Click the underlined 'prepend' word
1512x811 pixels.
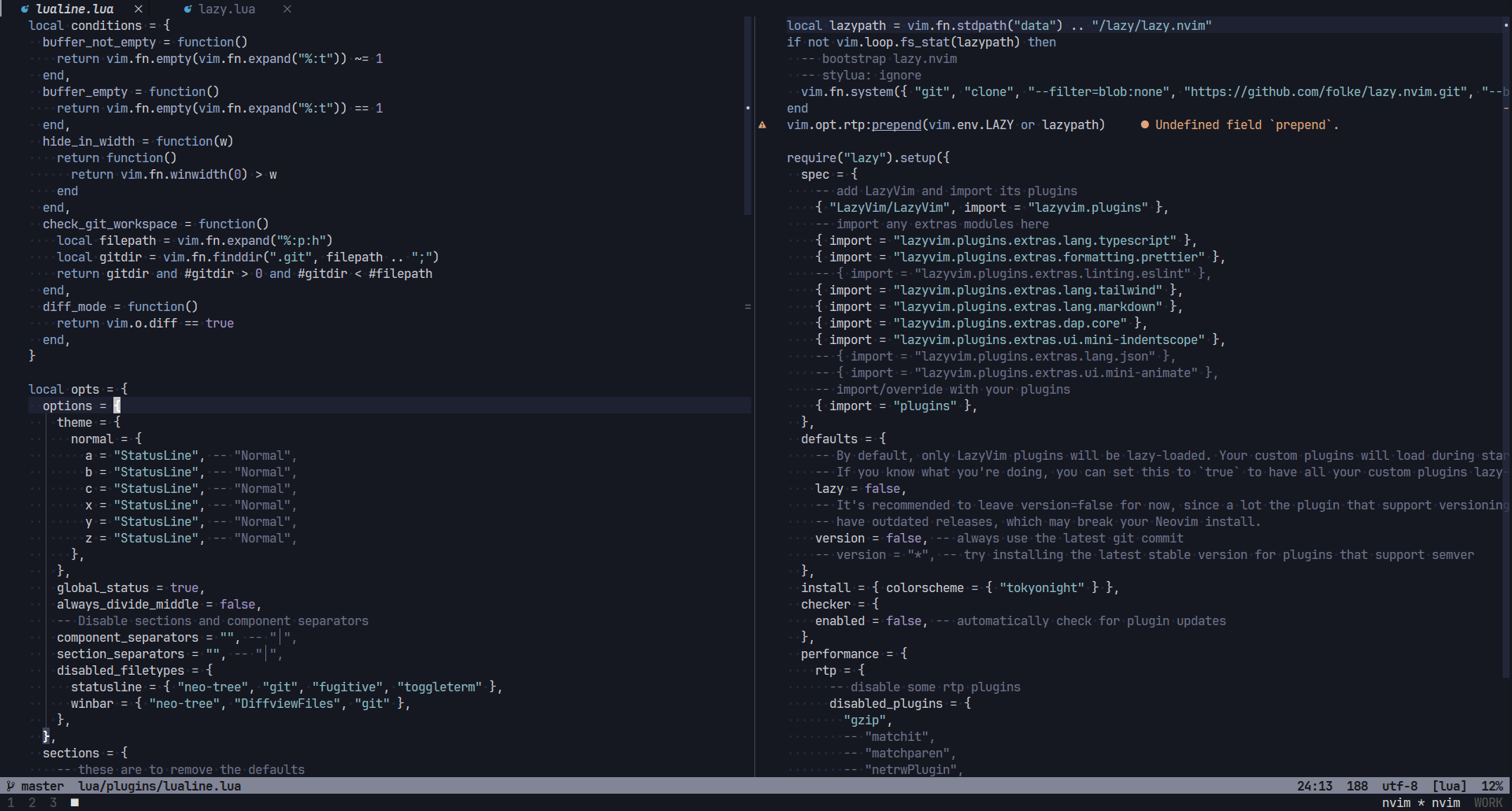click(x=896, y=124)
